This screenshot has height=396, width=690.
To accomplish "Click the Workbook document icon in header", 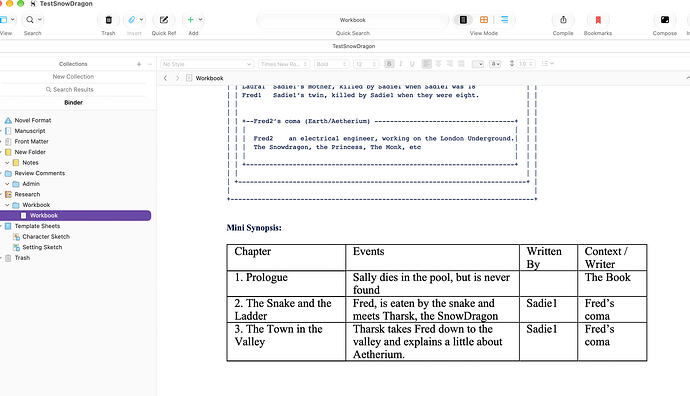I will pyautogui.click(x=189, y=78).
